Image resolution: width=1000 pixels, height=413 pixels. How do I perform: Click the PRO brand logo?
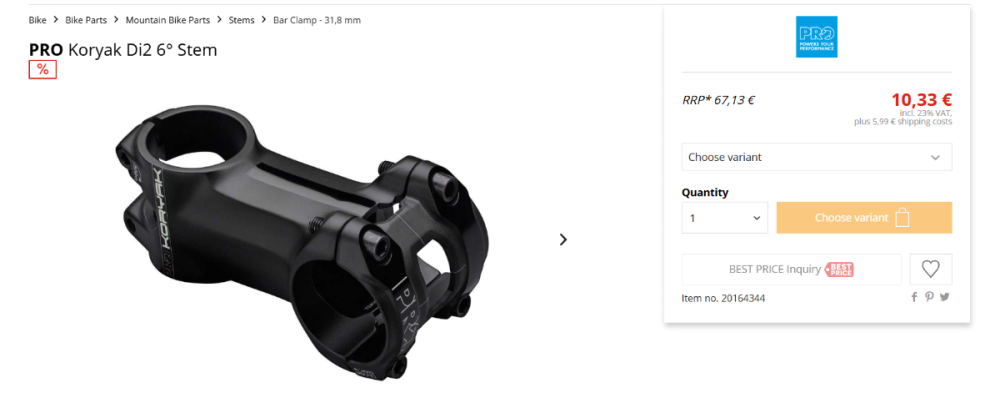pos(816,37)
